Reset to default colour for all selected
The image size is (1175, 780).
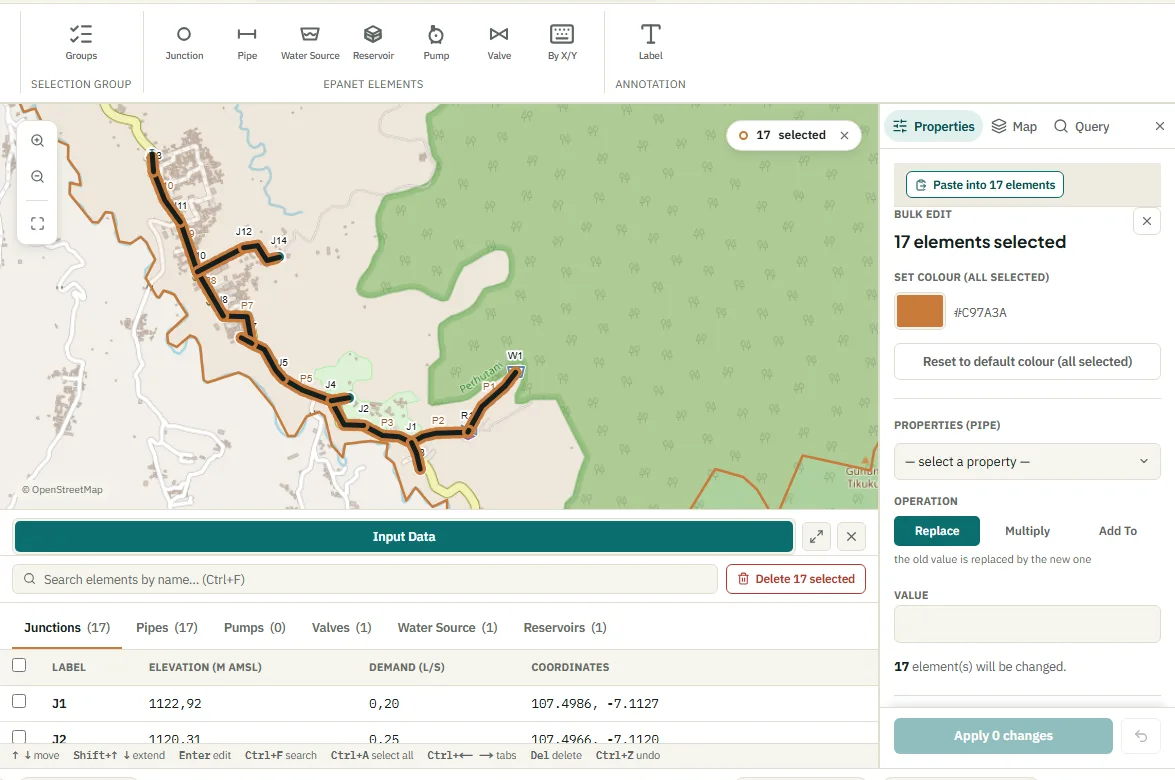pyautogui.click(x=1027, y=362)
